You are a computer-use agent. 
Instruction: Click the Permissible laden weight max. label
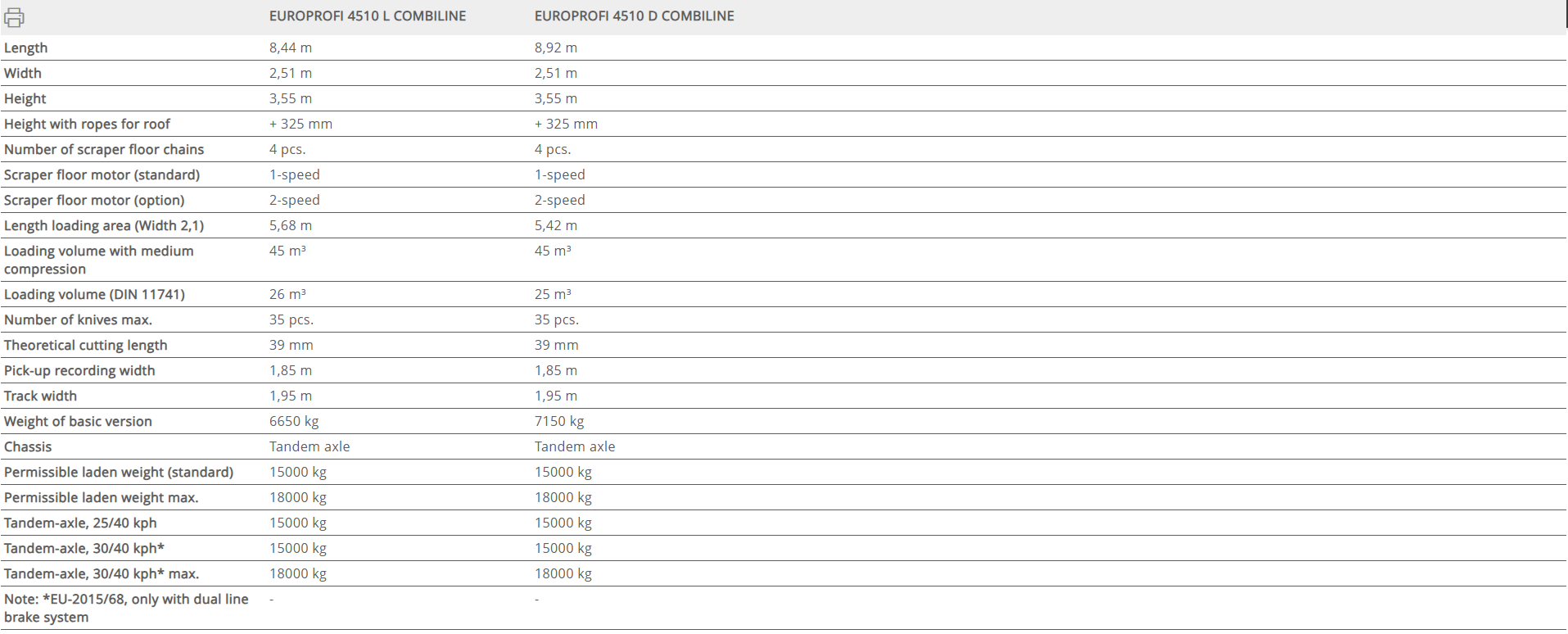101,498
